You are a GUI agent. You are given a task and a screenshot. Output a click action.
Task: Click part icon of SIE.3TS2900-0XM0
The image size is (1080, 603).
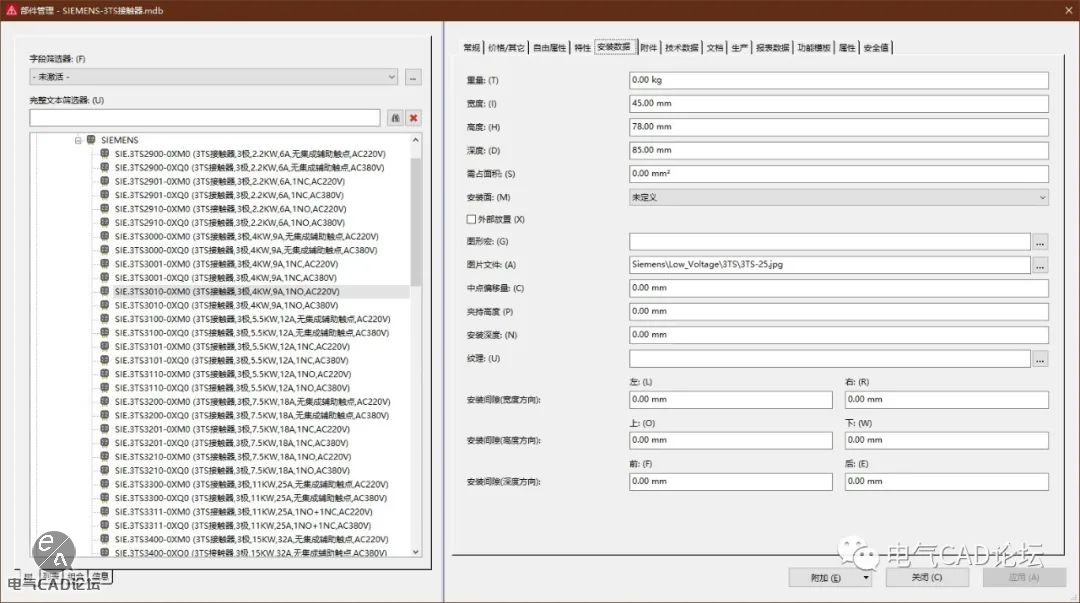point(105,154)
